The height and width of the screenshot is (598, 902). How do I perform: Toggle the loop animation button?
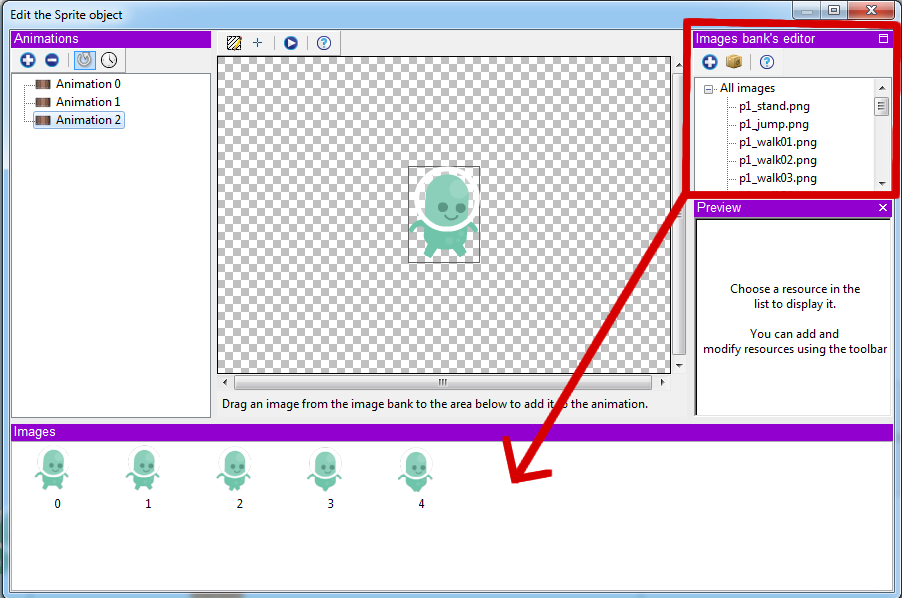point(85,61)
